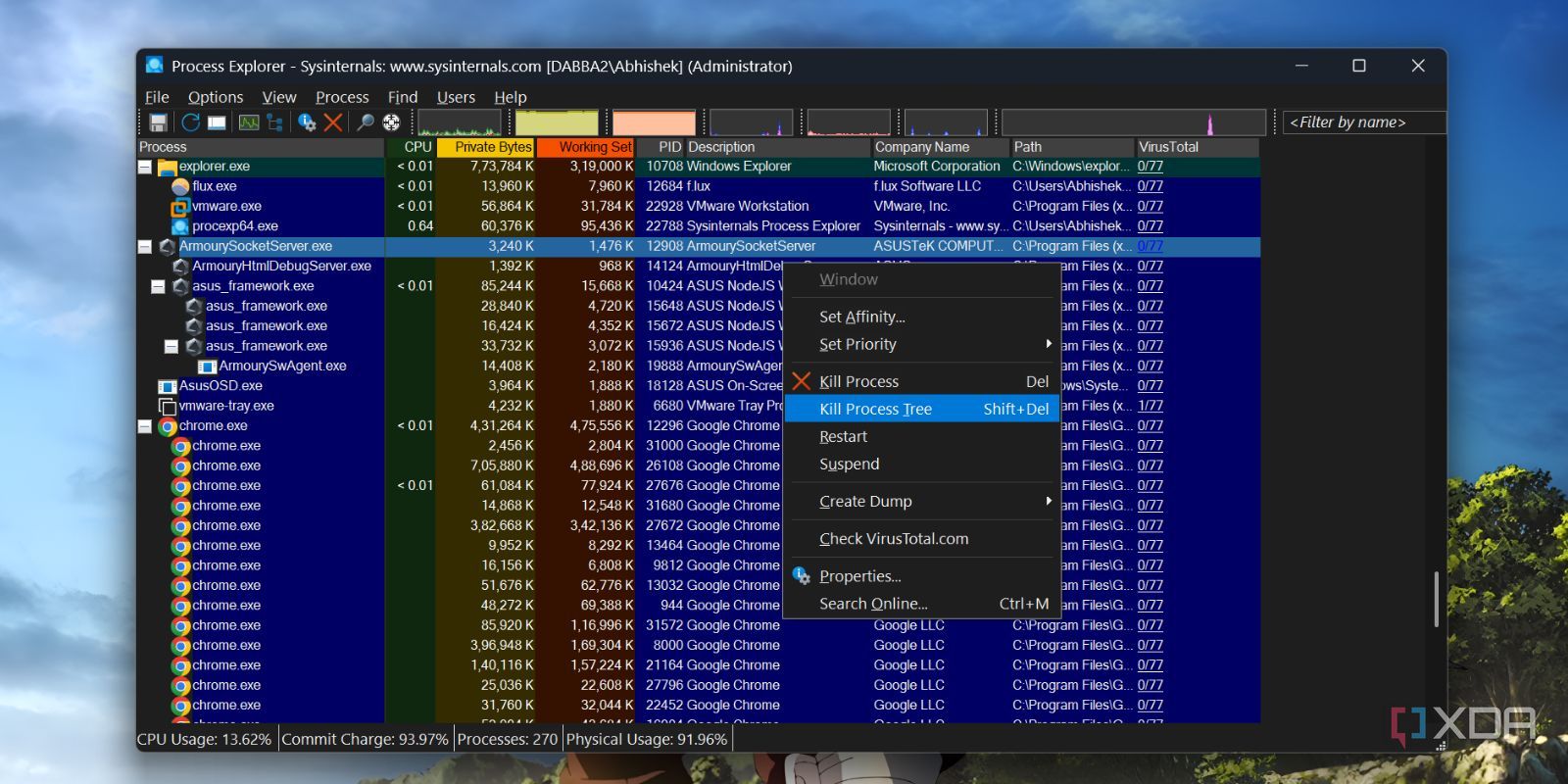Click the parent chrome.exe Chrome icon
1568x784 pixels.
[x=167, y=426]
